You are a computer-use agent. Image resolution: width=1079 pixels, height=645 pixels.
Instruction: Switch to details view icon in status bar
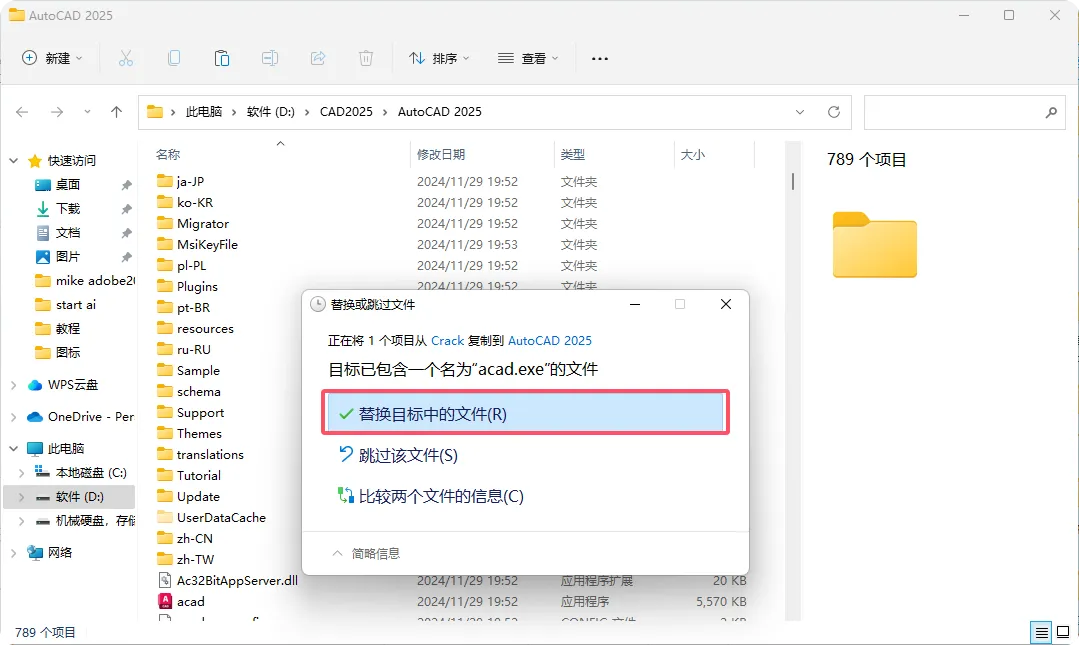tap(1042, 632)
